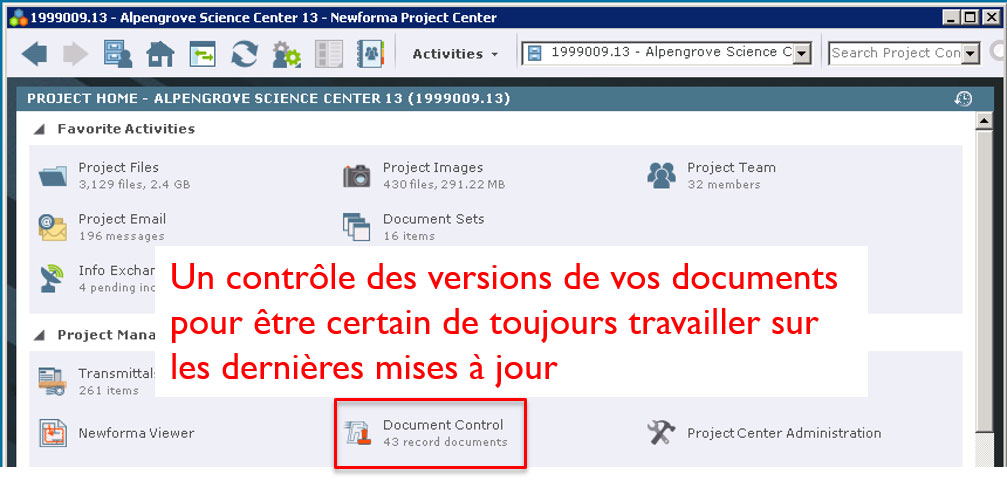Collapse the Project Management section
1007x480 pixels.
(40, 335)
